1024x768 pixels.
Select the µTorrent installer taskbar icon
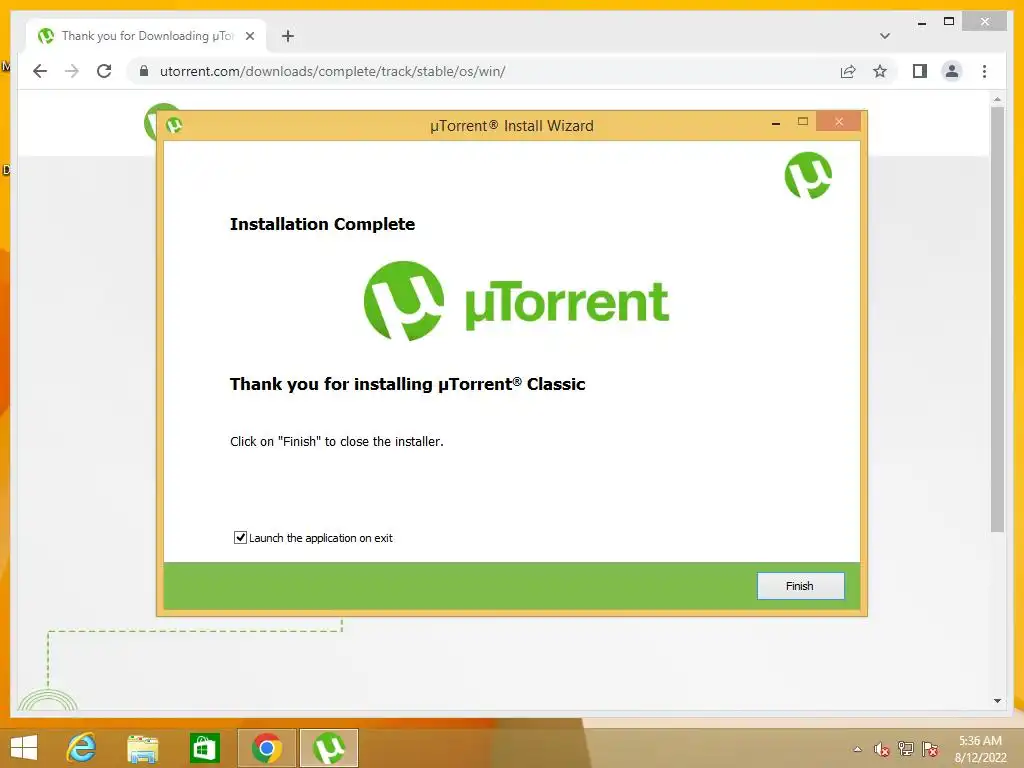[329, 748]
